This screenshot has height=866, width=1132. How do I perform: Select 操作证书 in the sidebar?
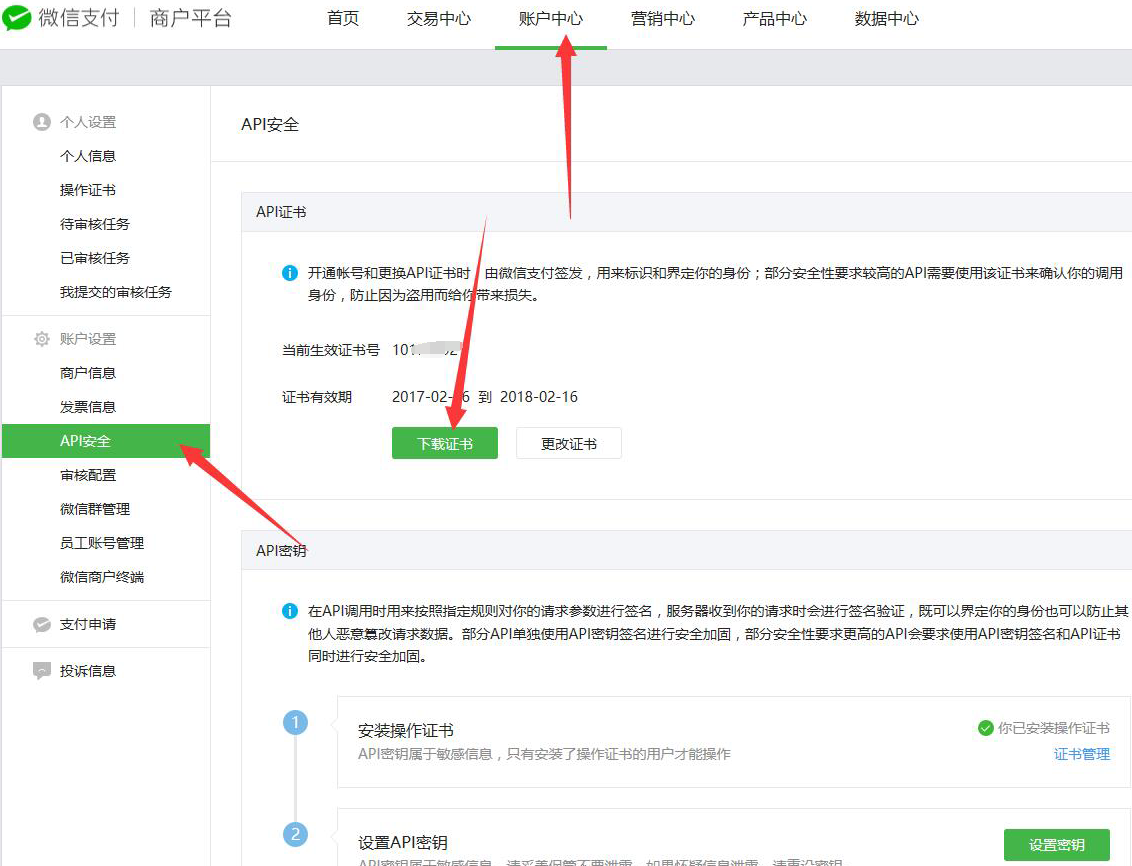[88, 190]
